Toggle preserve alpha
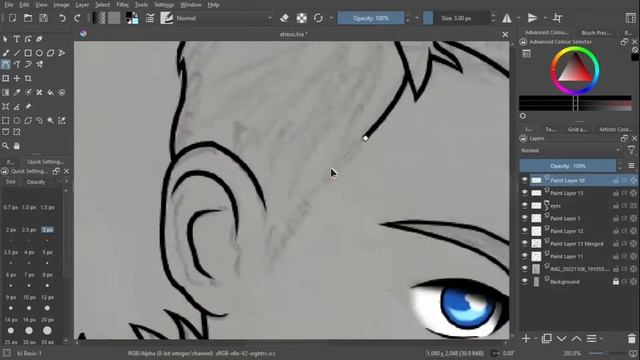This screenshot has width=640, height=360. [x=302, y=18]
